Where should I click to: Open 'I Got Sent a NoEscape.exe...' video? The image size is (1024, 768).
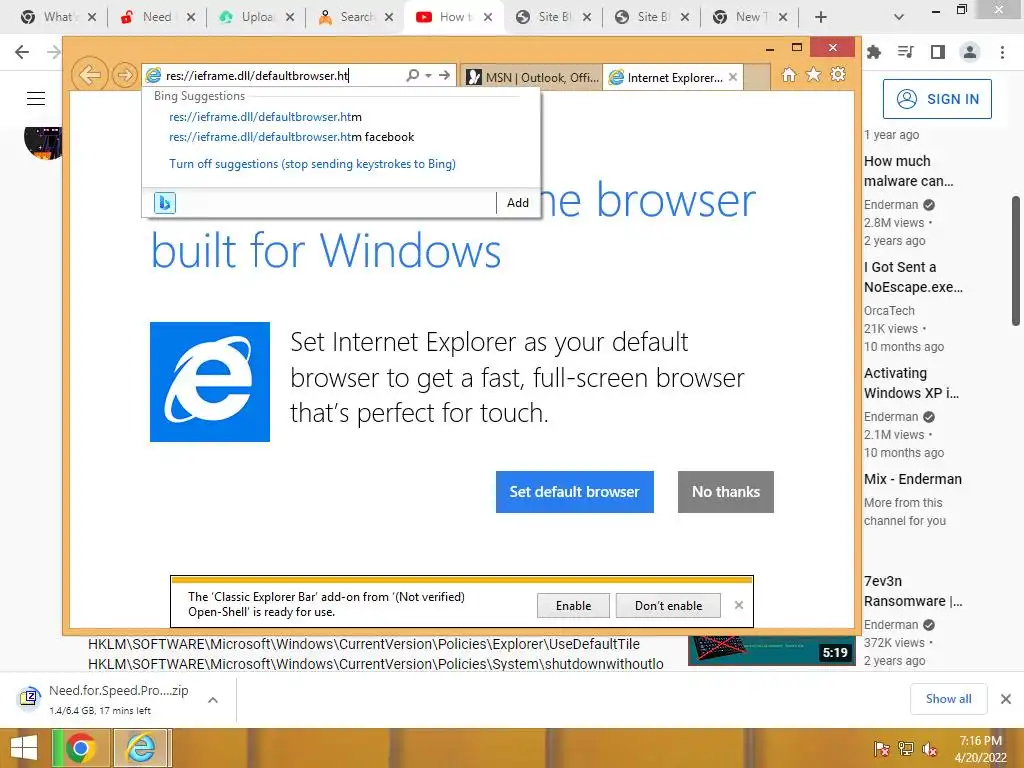[913, 277]
